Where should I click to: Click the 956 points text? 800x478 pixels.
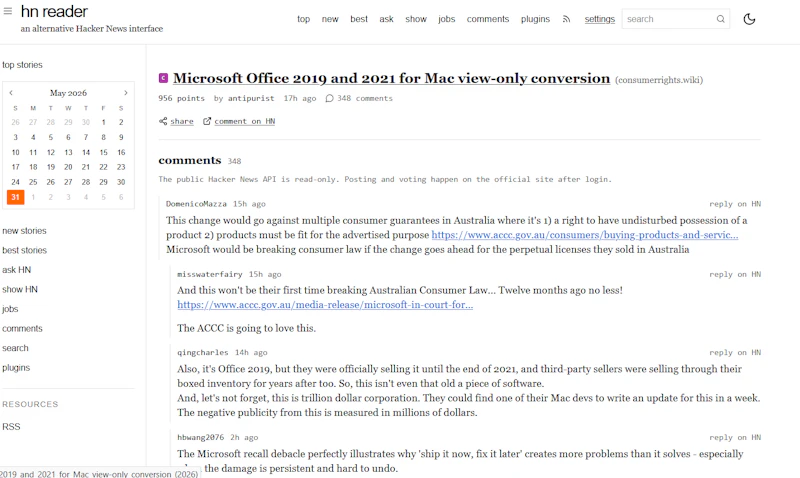click(181, 98)
